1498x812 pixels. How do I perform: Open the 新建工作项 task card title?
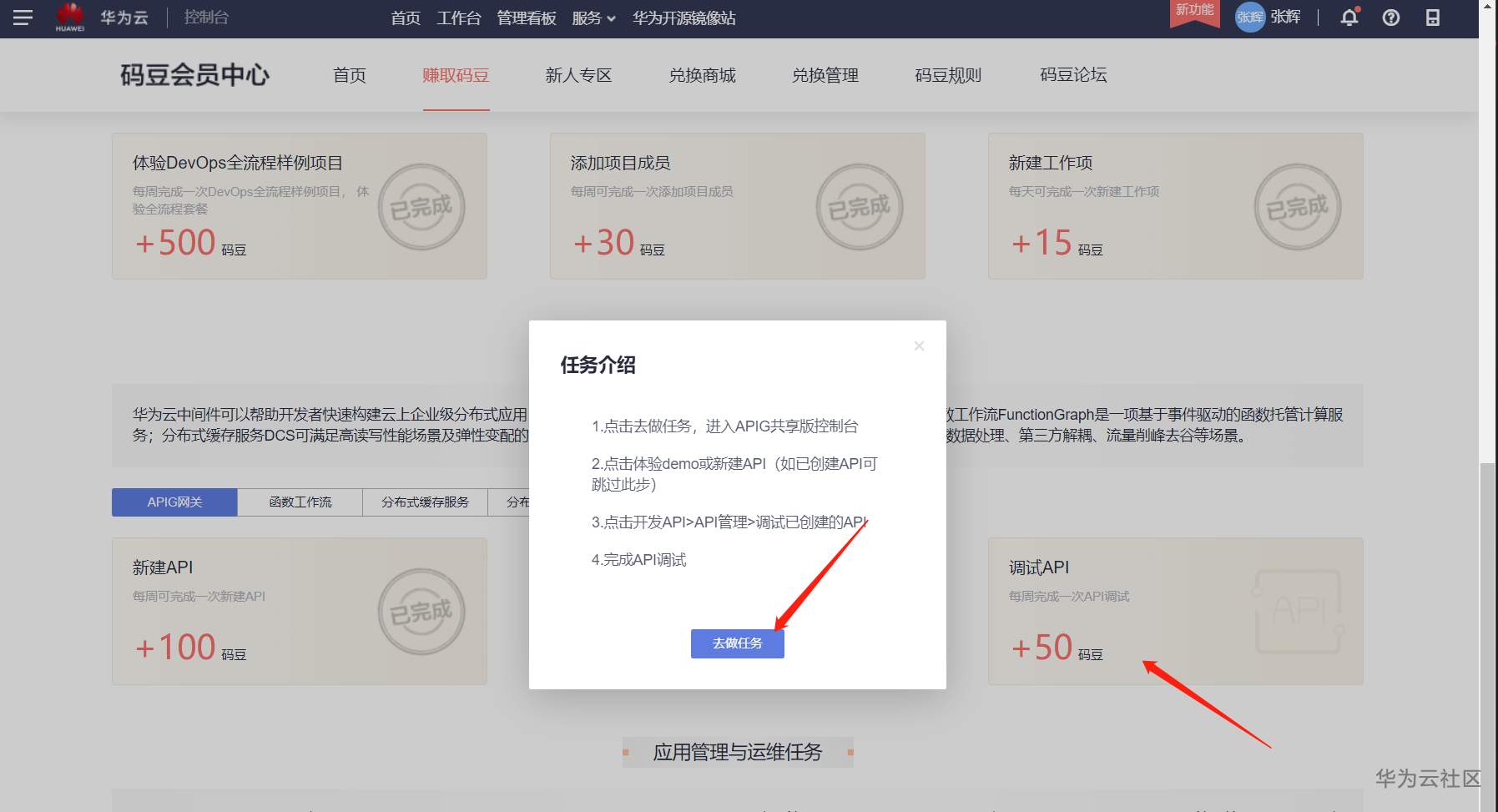click(1051, 163)
